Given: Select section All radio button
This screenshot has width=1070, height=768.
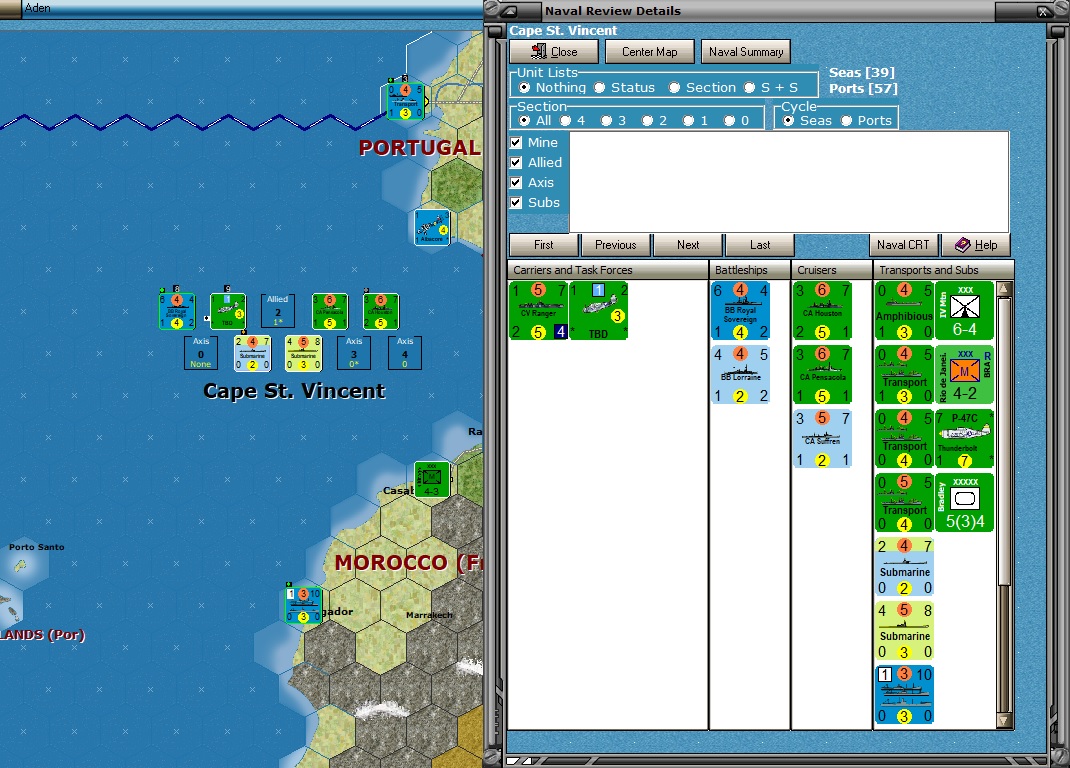Looking at the screenshot, I should [x=524, y=120].
